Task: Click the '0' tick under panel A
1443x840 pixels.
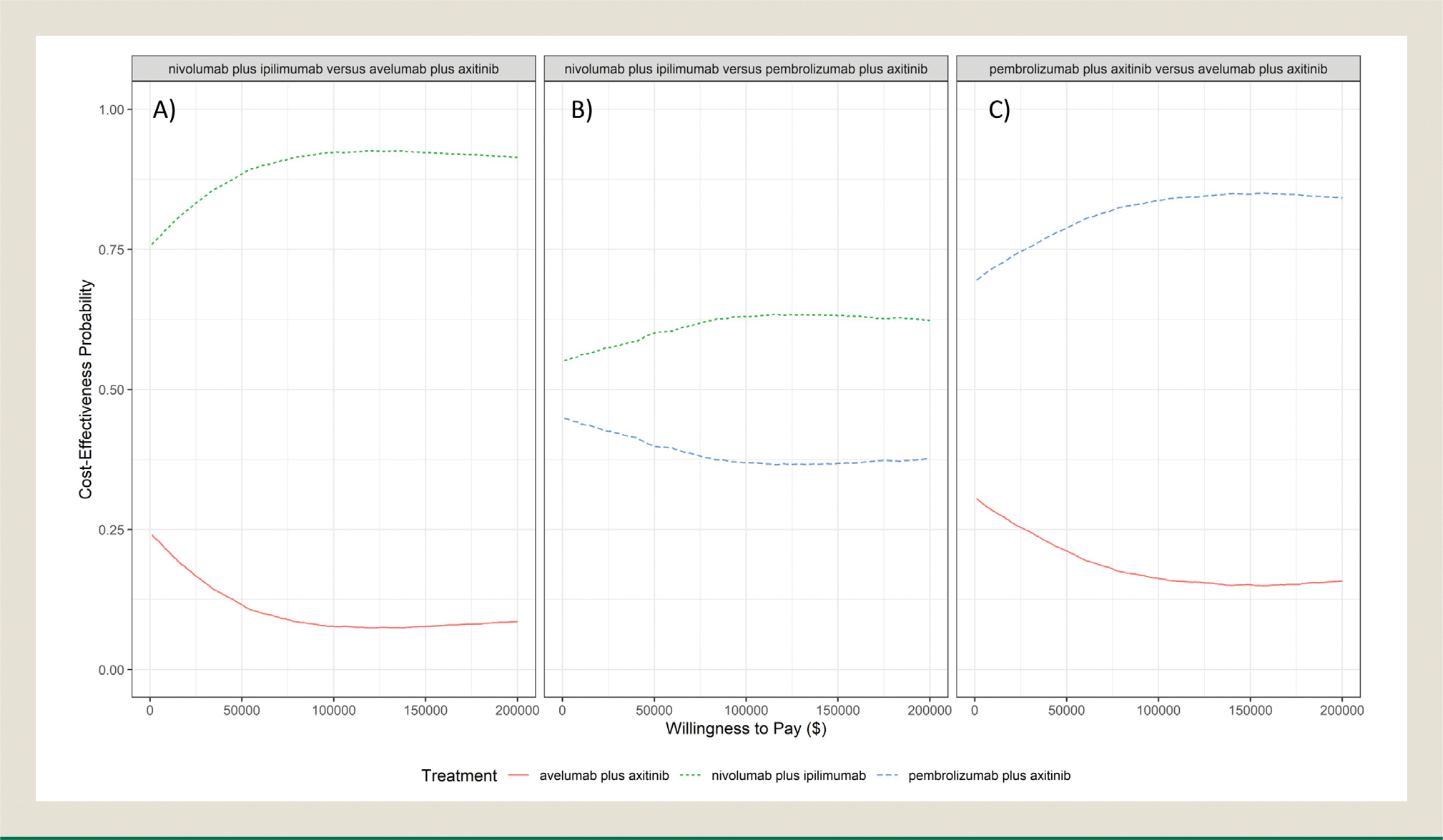Action: (x=150, y=711)
